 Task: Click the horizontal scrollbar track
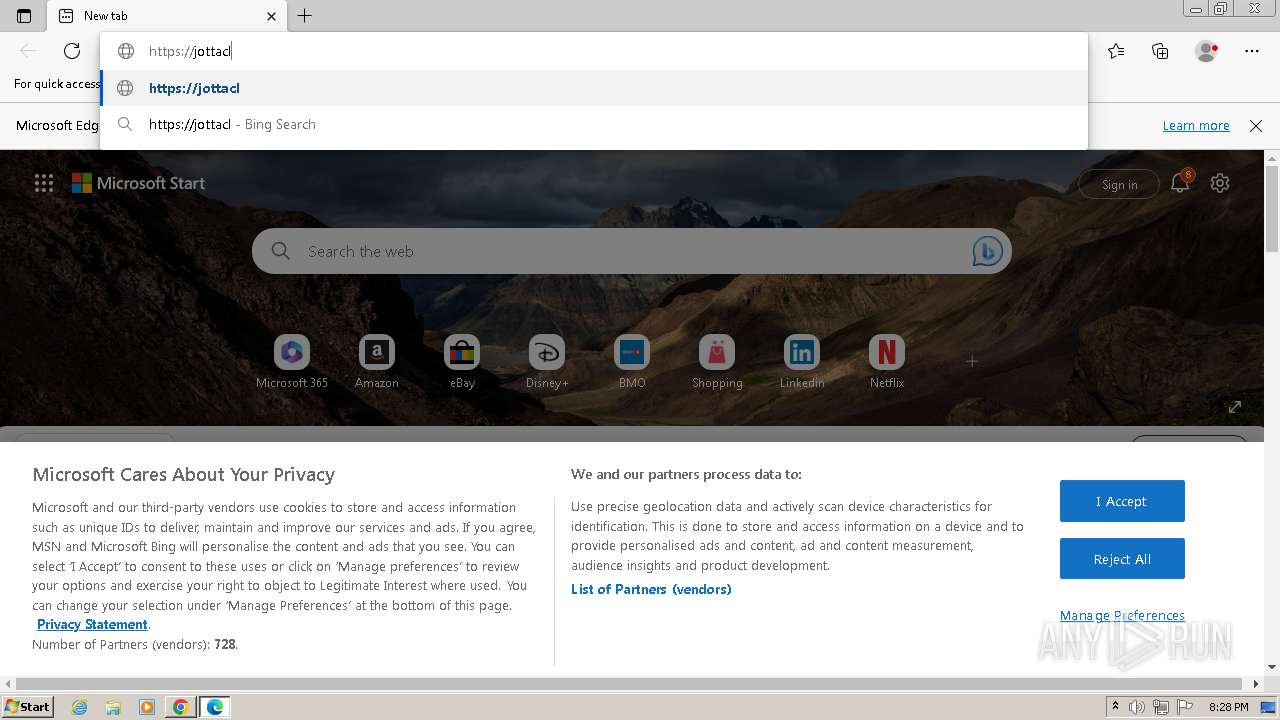point(628,684)
